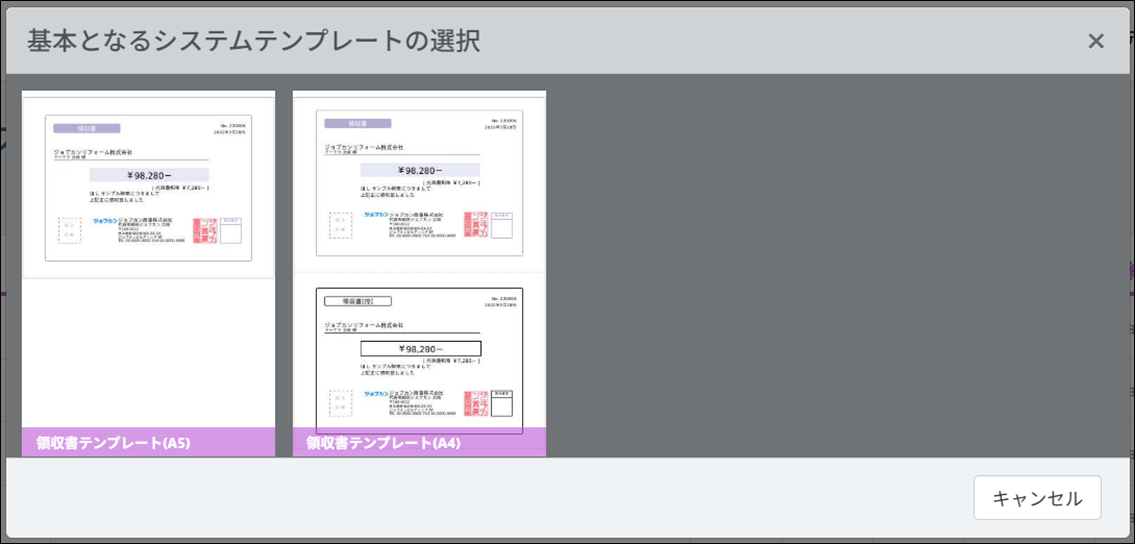Click the dashed revenue stamp box in A5 preview
Viewport: 1135px width, 544px height.
pyautogui.click(x=70, y=231)
